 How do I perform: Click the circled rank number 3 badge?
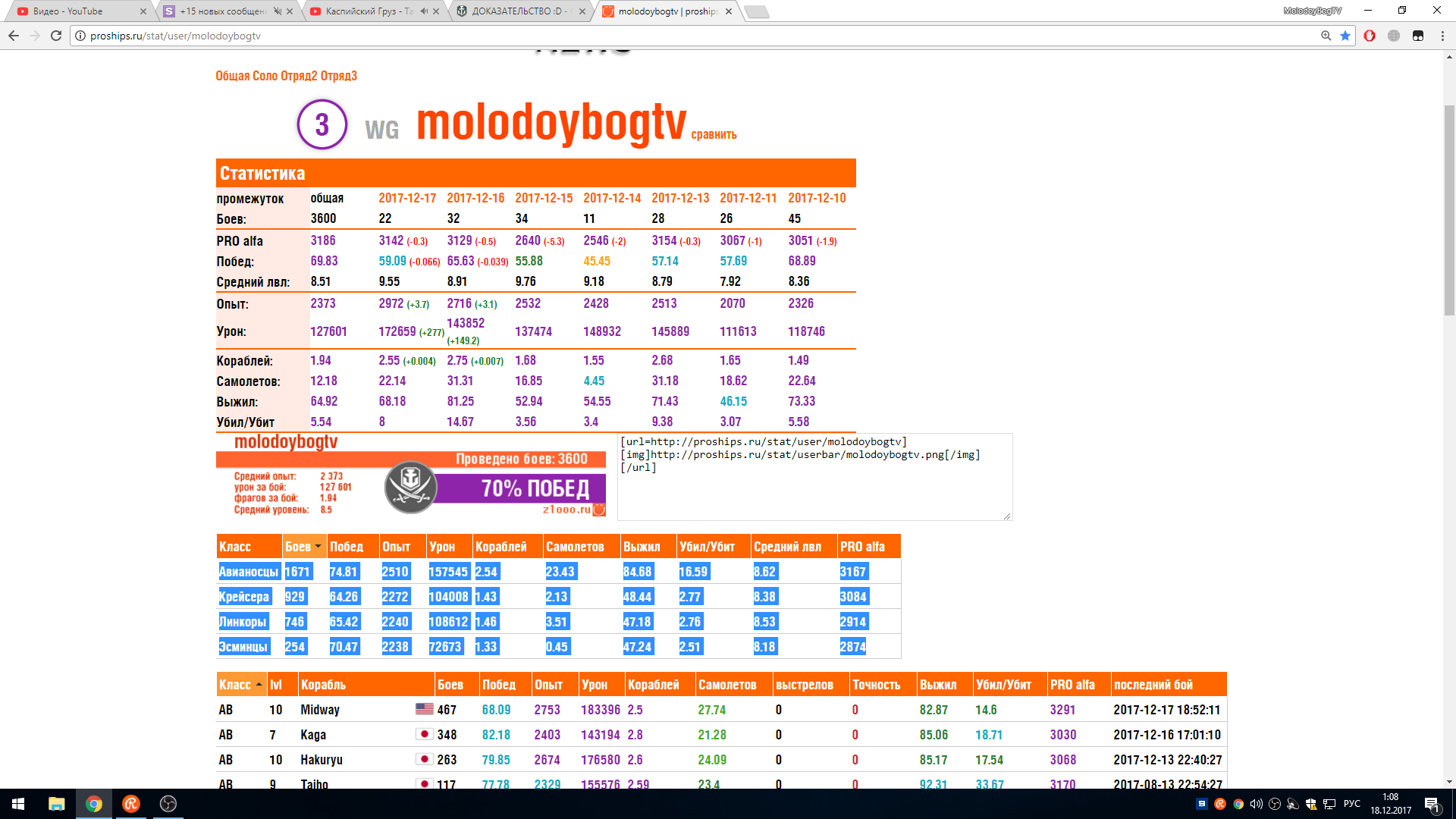click(x=322, y=124)
